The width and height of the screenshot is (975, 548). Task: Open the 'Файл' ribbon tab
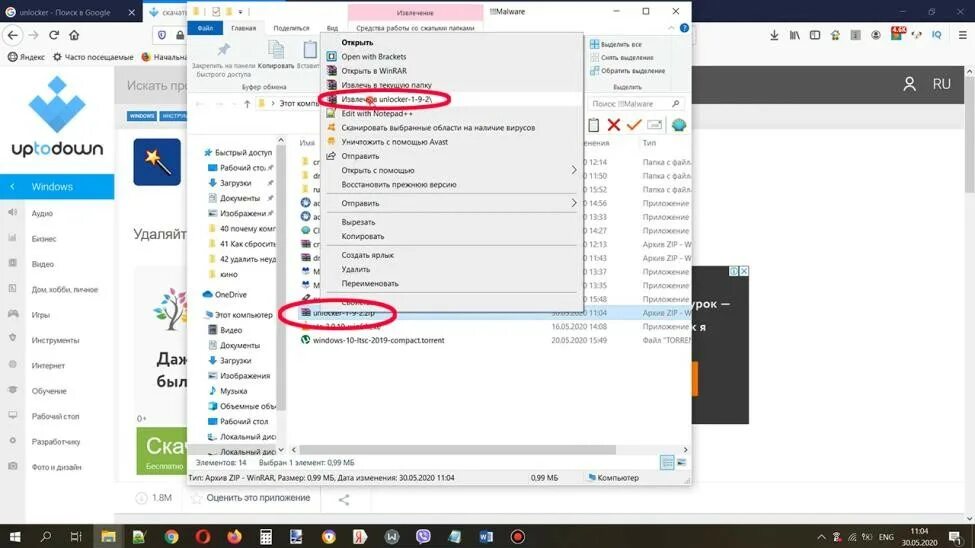tap(205, 28)
